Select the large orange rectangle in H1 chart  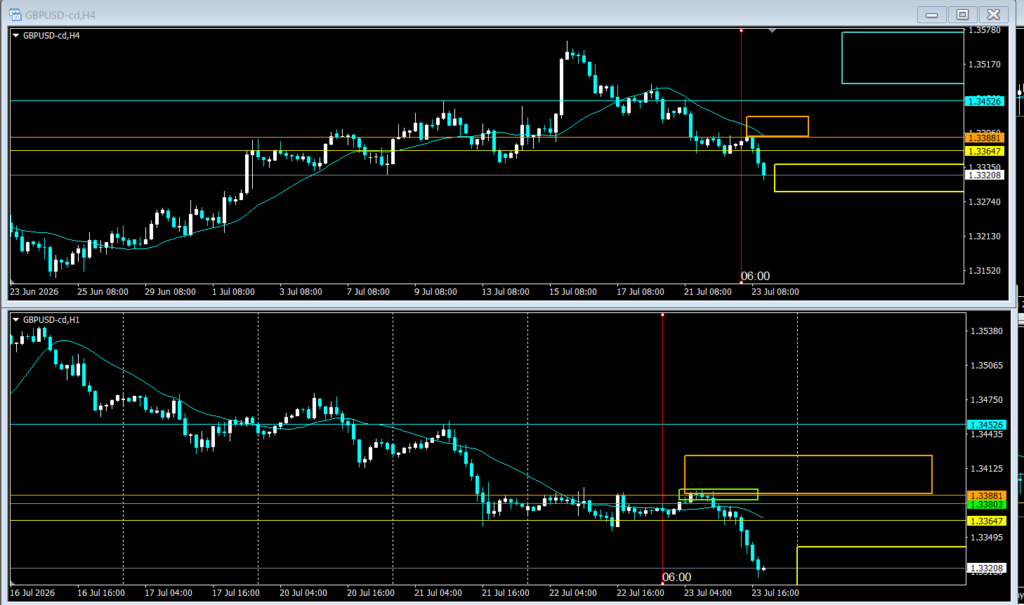[x=808, y=474]
